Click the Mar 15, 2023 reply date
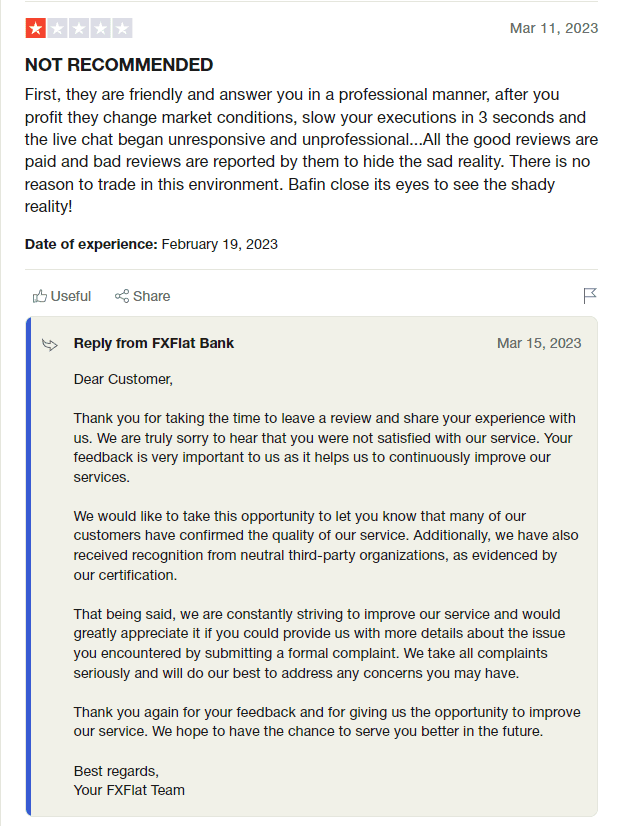The width and height of the screenshot is (621, 826). (x=538, y=343)
